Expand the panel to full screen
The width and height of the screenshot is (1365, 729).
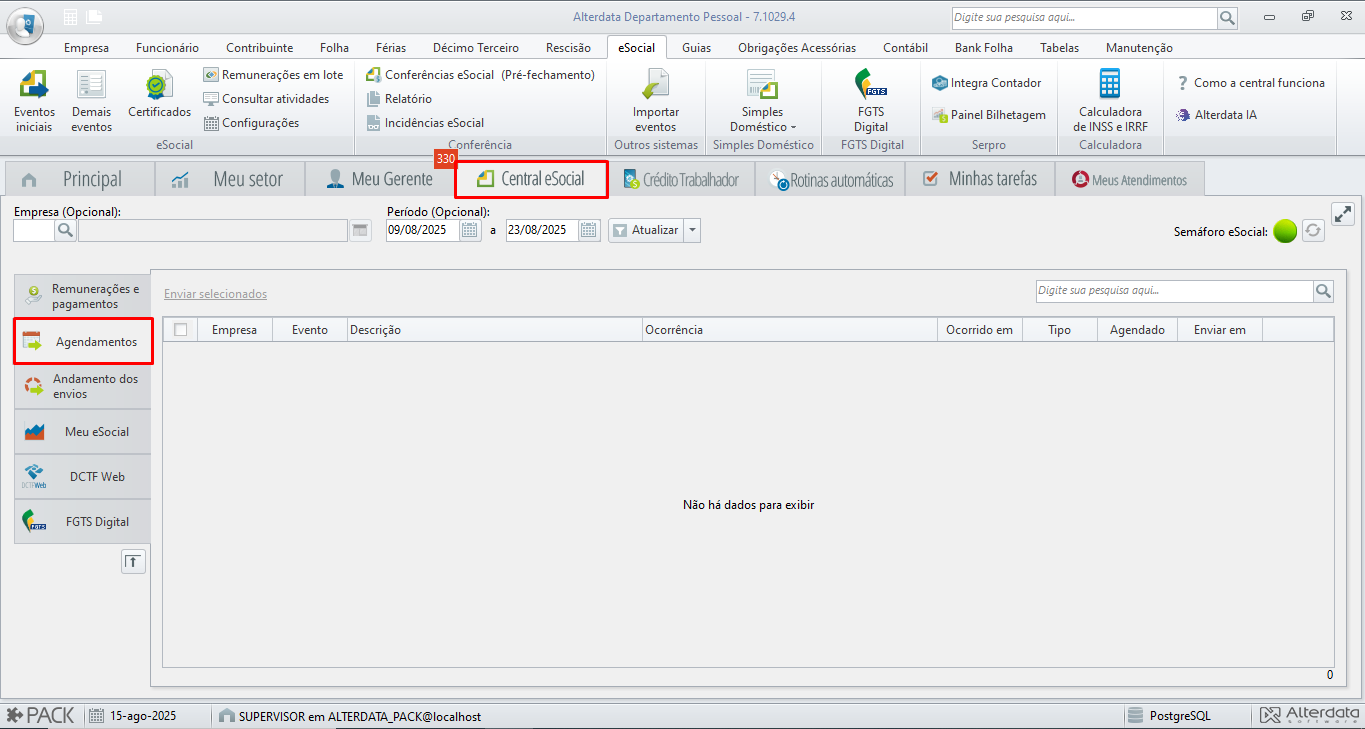pos(1343,214)
